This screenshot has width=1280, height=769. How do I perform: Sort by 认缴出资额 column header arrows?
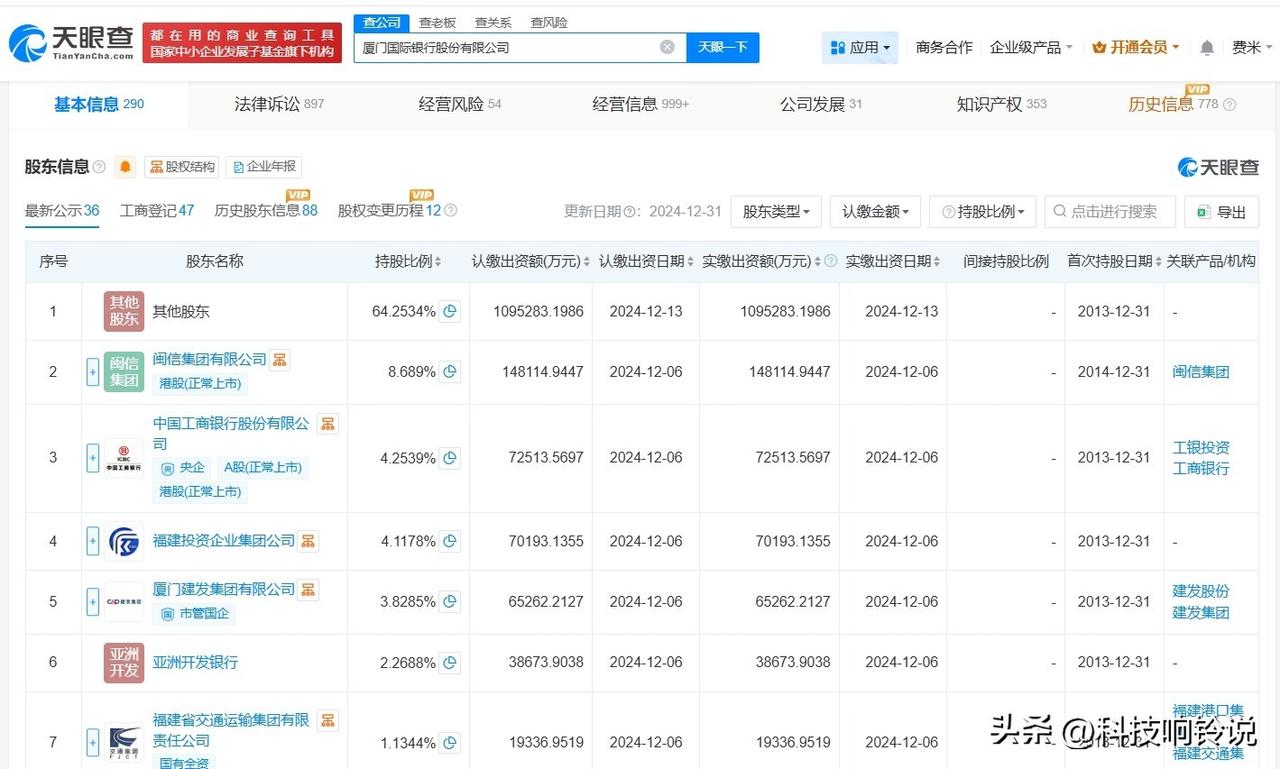point(586,261)
